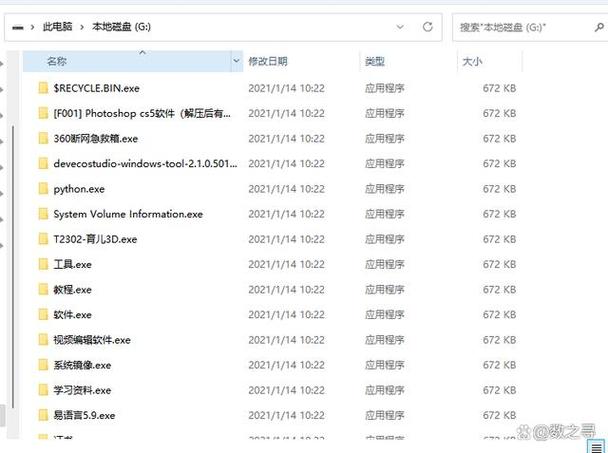Click the 672 KB size of $RECYCLE.BIN.exe
The image size is (608, 453).
[499, 88]
